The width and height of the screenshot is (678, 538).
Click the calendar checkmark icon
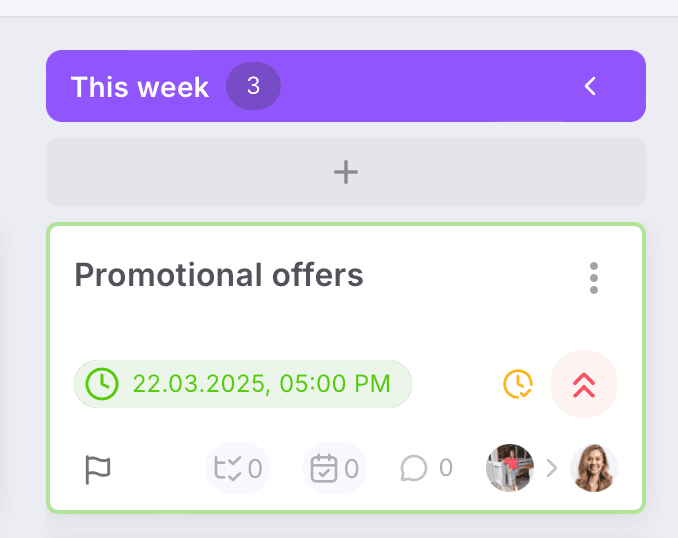click(323, 468)
